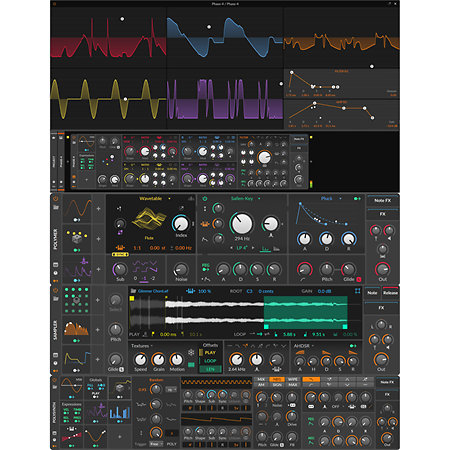The image size is (450, 450).
Task: Open Polysynth Note FX tab
Action: click(x=387, y=382)
